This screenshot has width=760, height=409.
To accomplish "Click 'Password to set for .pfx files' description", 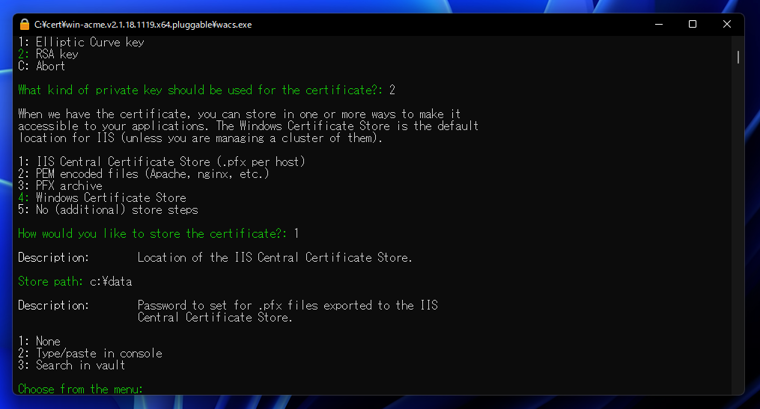I will 287,312.
